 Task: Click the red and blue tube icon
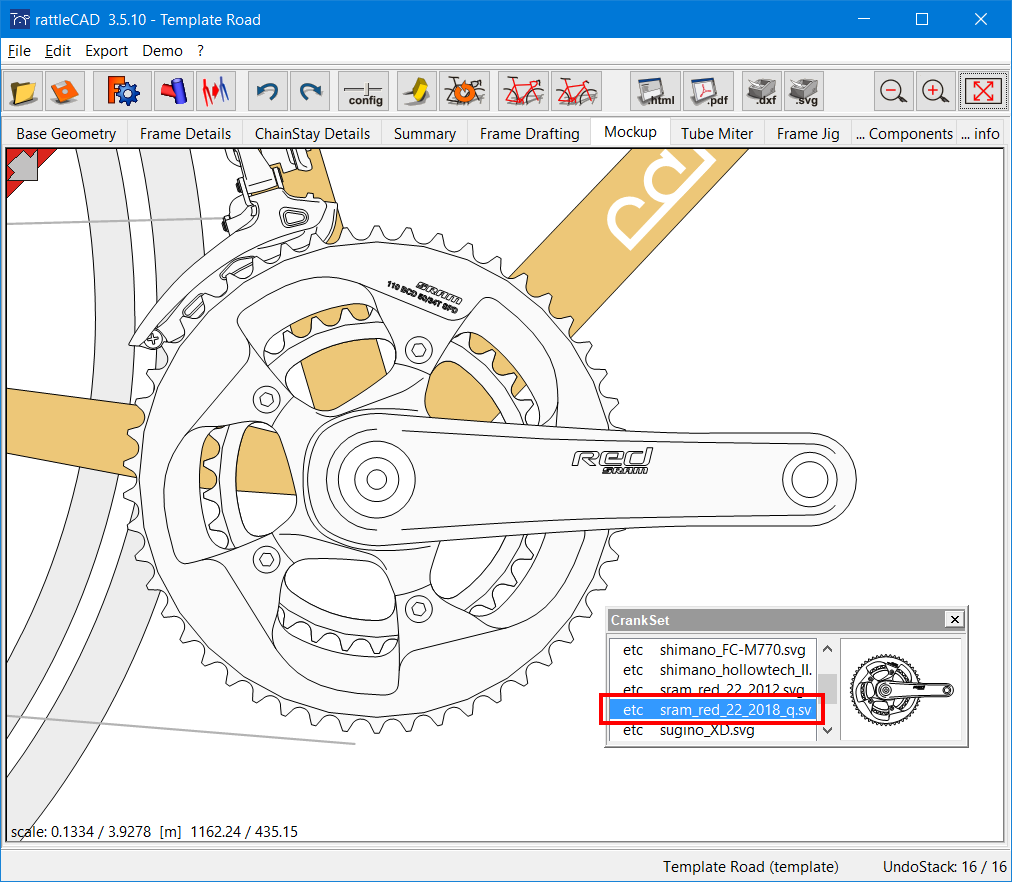tap(174, 91)
